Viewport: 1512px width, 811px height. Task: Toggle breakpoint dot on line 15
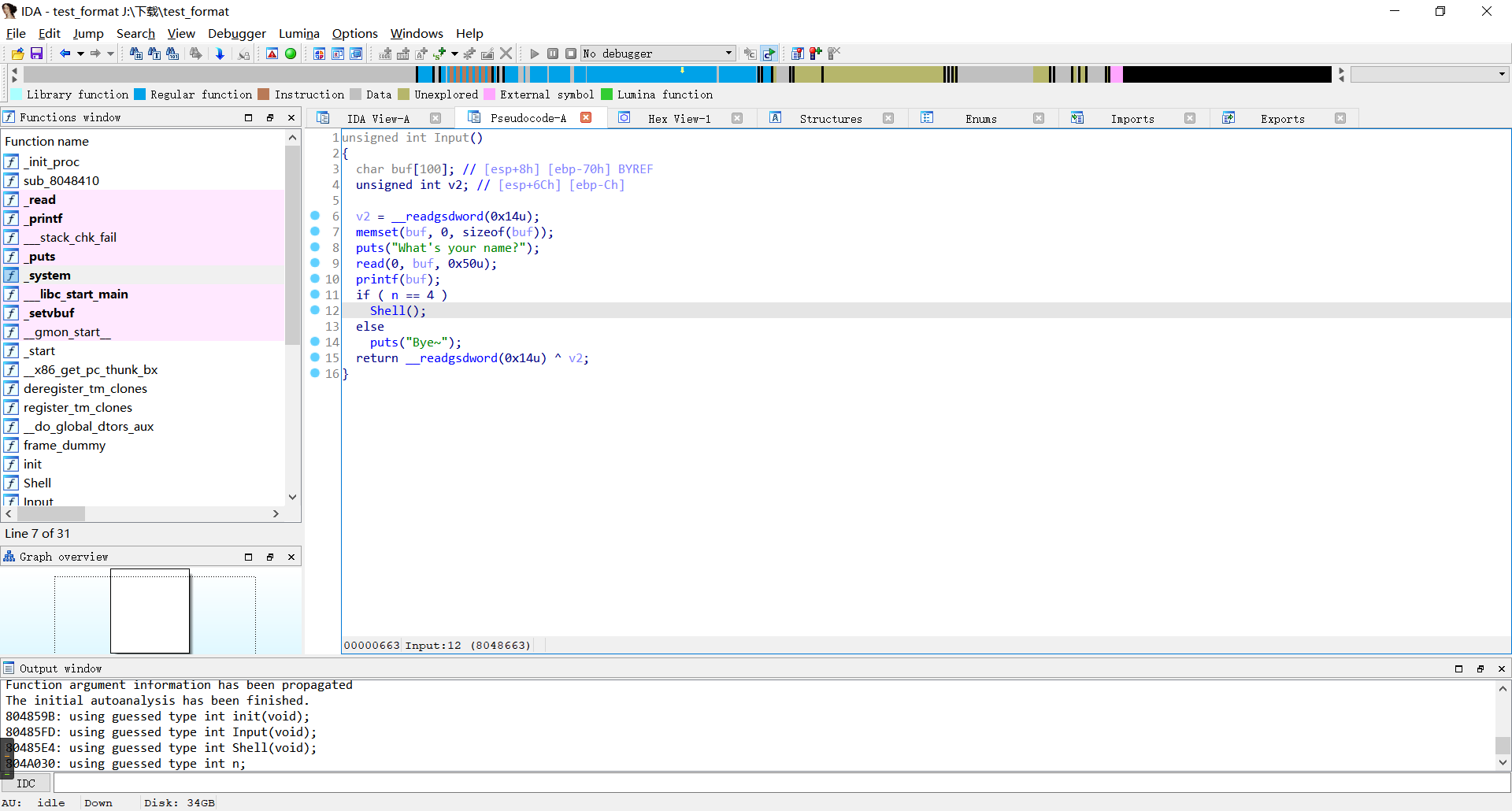[x=315, y=357]
